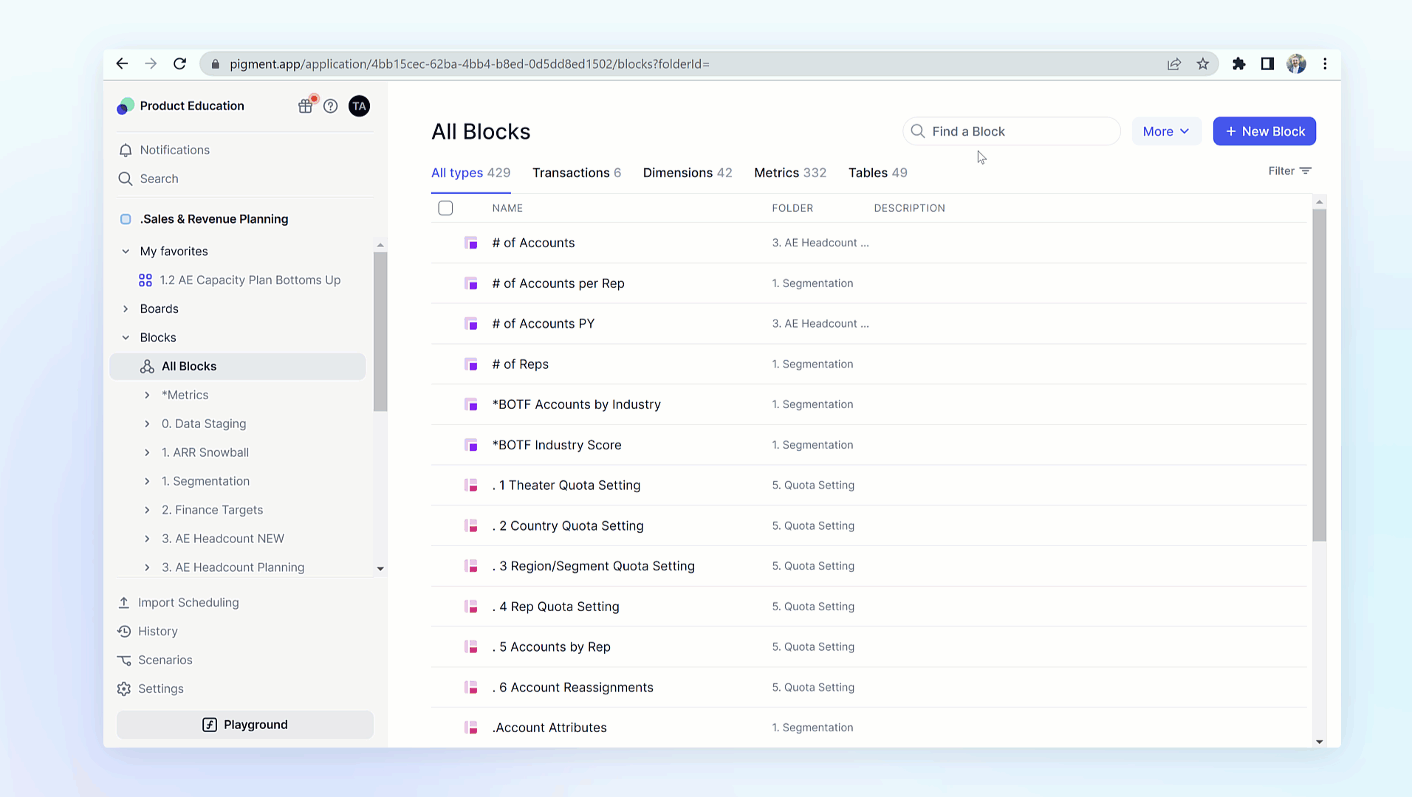The height and width of the screenshot is (797, 1412).
Task: Expand the 1. ARR Snowball folder
Action: 147,452
